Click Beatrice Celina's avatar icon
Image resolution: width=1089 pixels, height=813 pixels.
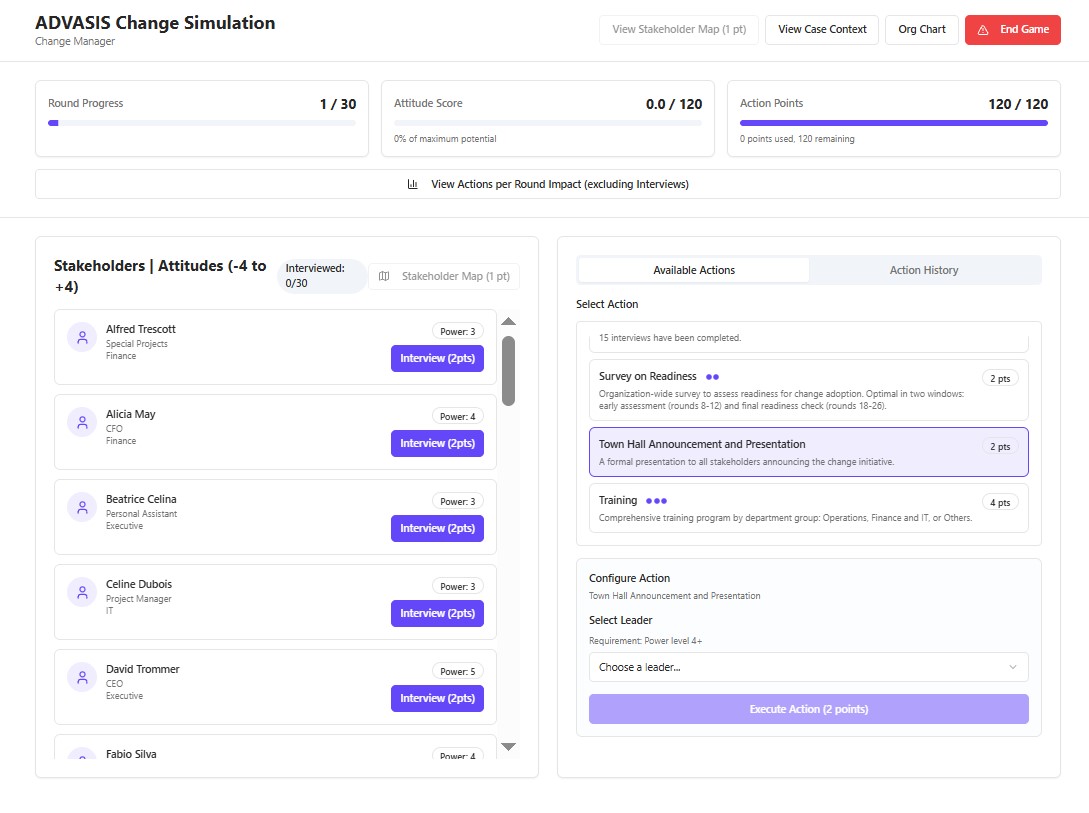tap(82, 508)
